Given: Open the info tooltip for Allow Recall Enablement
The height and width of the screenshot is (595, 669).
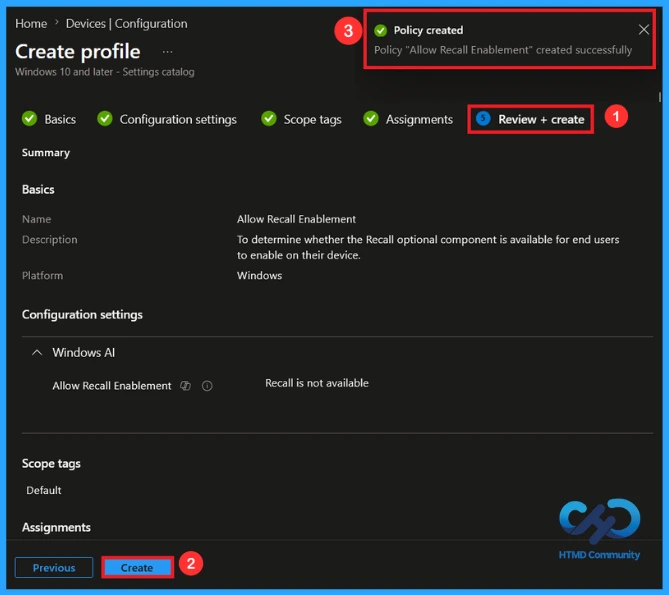Looking at the screenshot, I should pyautogui.click(x=207, y=386).
